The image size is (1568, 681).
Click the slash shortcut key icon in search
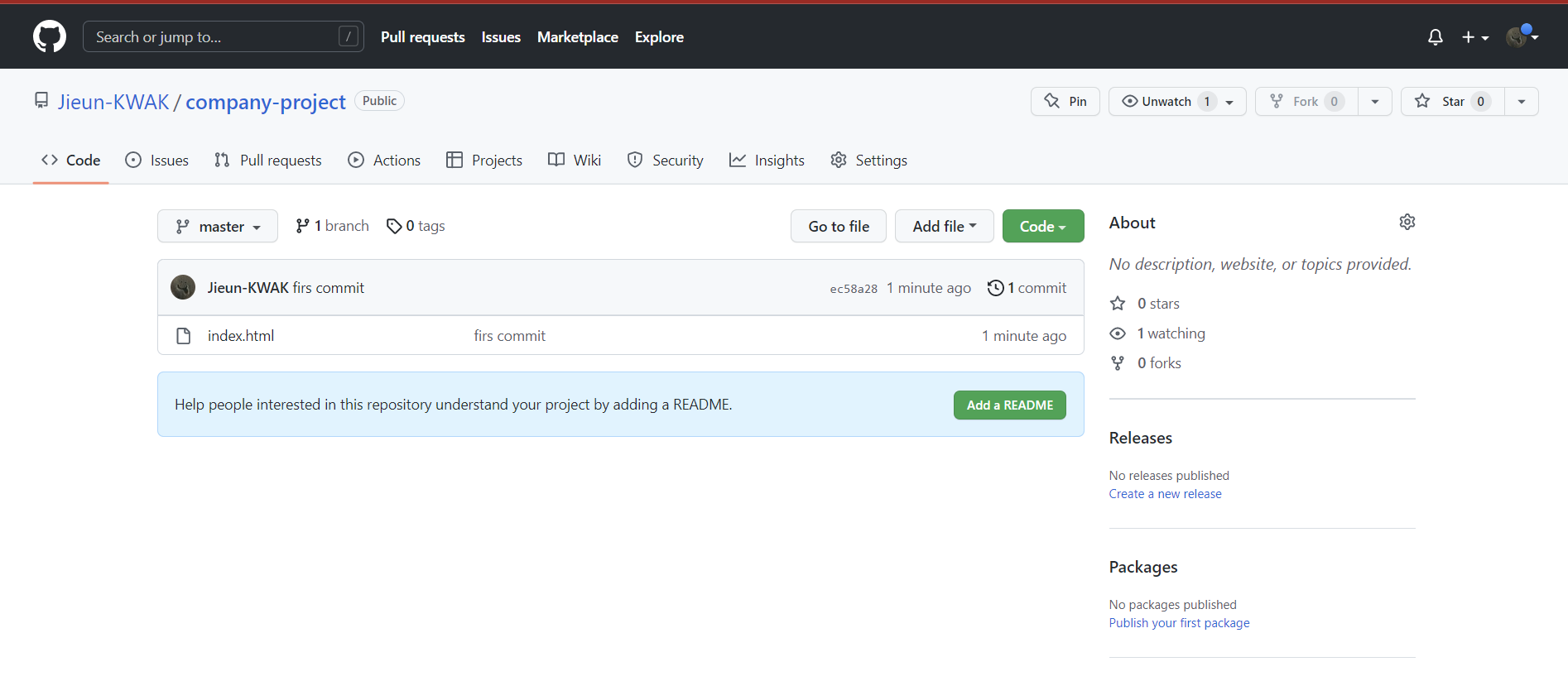click(349, 36)
